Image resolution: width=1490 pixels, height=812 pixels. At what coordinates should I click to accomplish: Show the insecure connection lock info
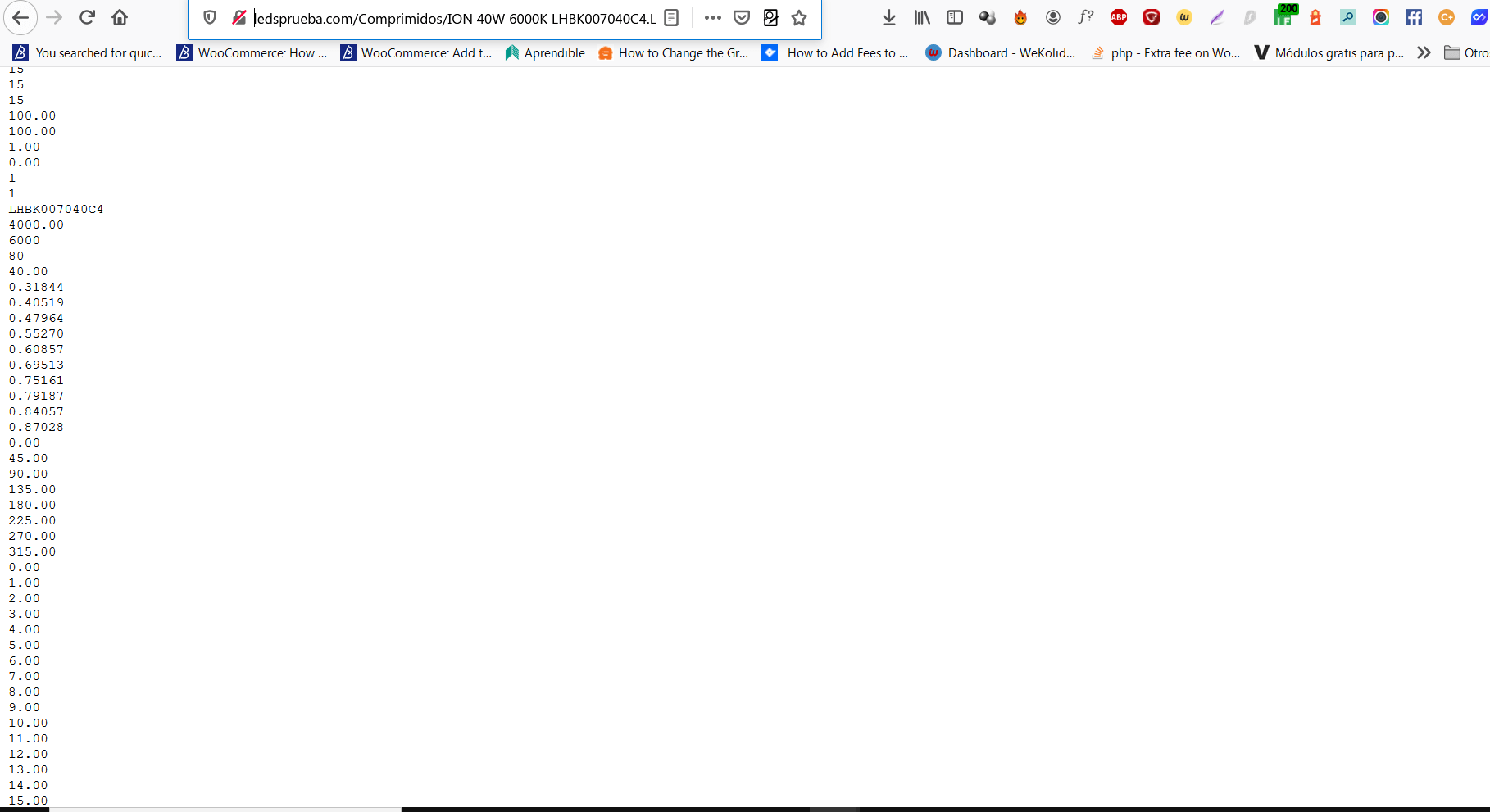click(239, 18)
